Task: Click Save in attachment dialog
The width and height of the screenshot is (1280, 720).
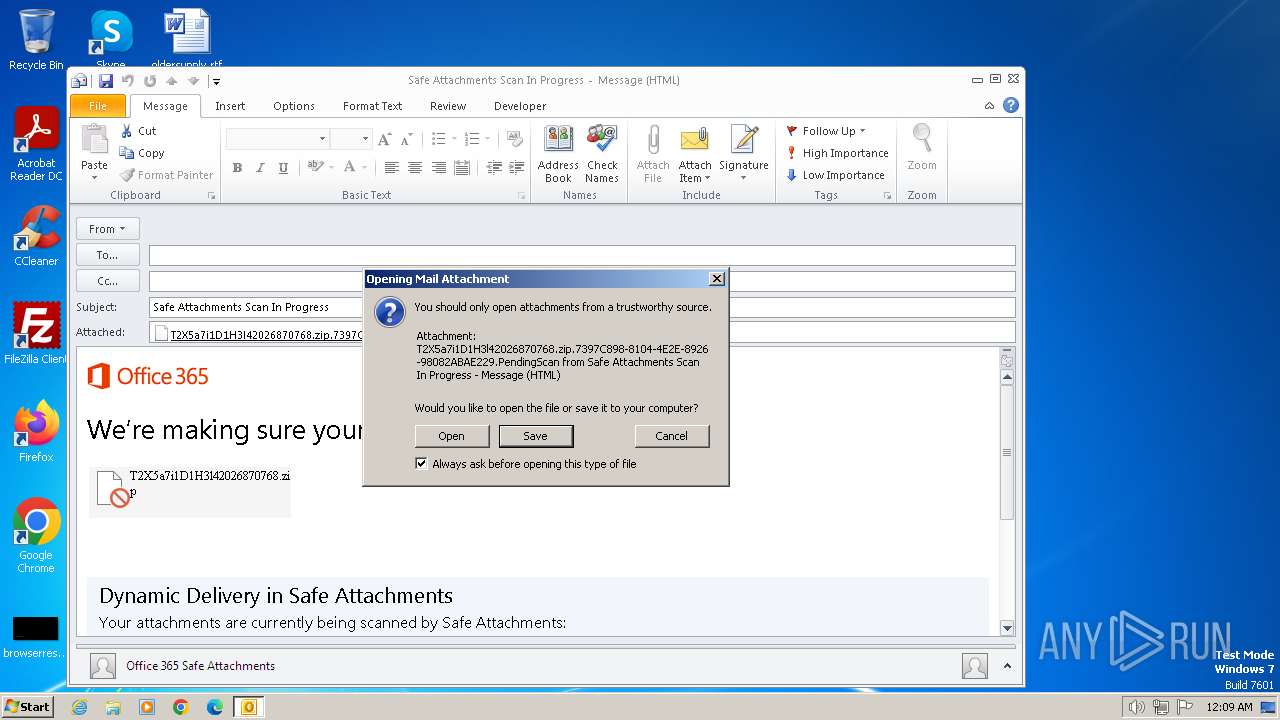Action: click(535, 436)
